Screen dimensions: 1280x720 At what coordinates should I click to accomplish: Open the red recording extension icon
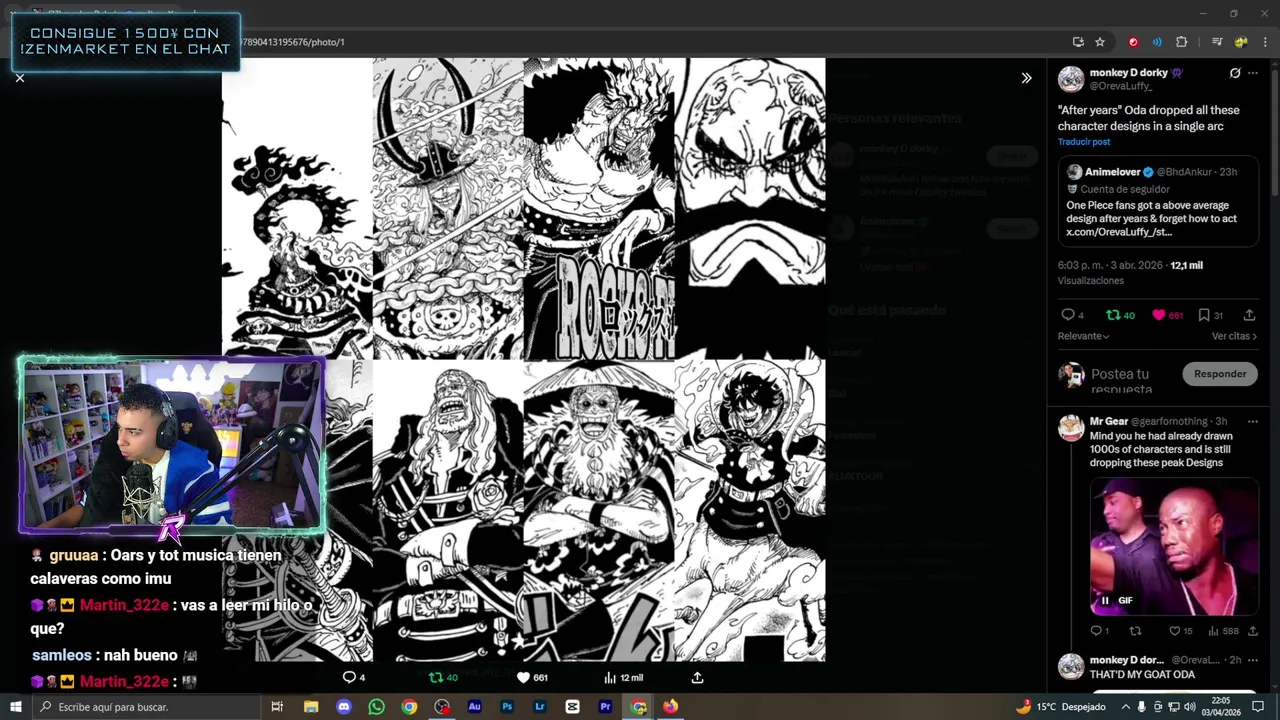click(1133, 42)
